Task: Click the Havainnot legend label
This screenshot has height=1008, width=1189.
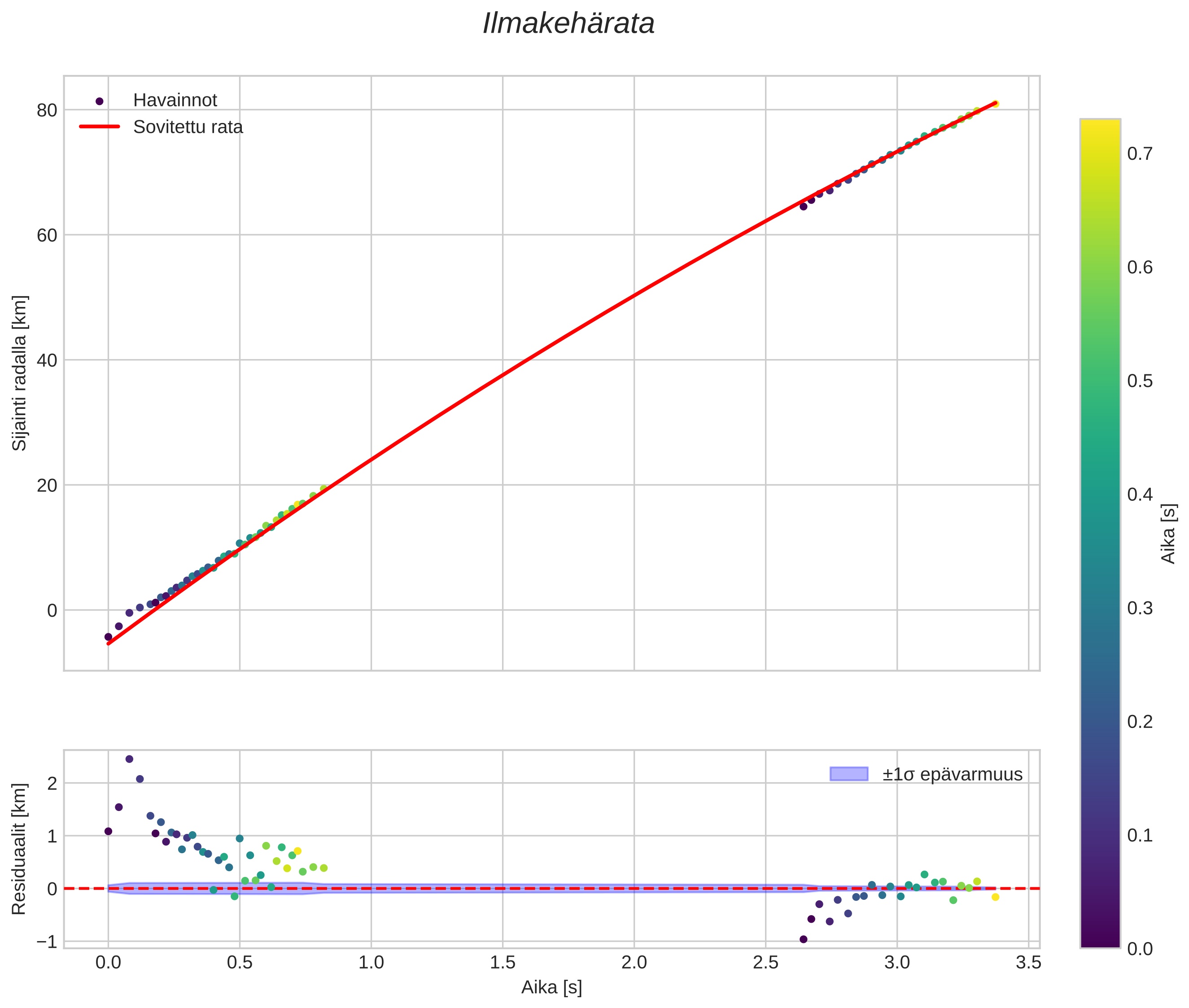Action: (x=175, y=101)
